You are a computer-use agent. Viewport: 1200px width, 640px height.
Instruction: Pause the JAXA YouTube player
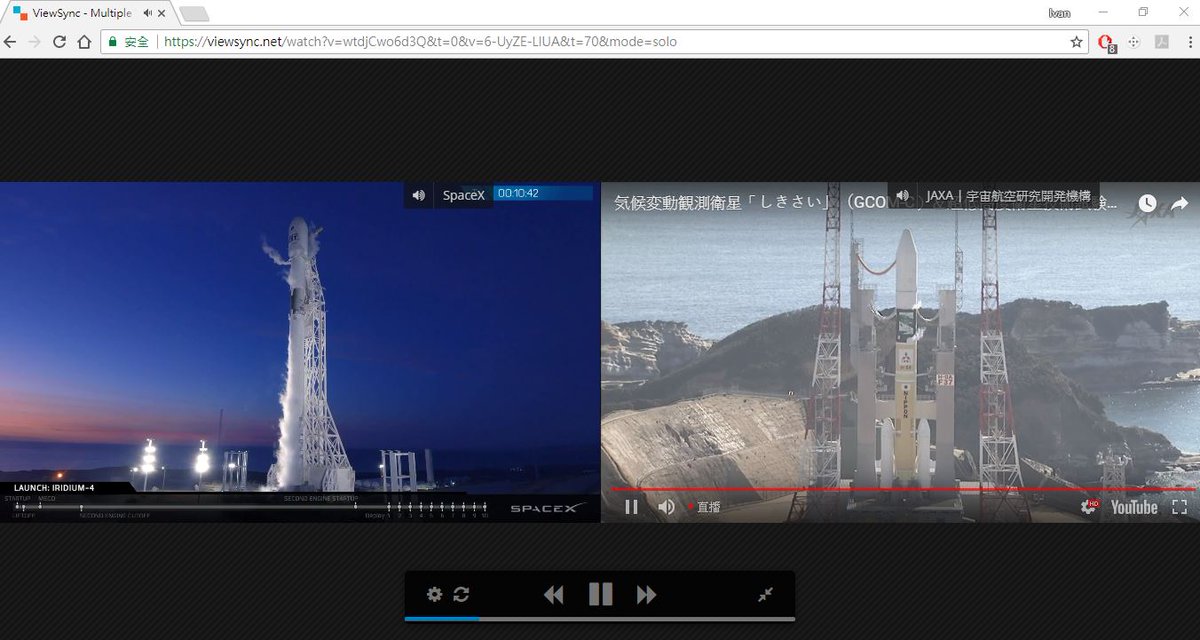point(631,507)
